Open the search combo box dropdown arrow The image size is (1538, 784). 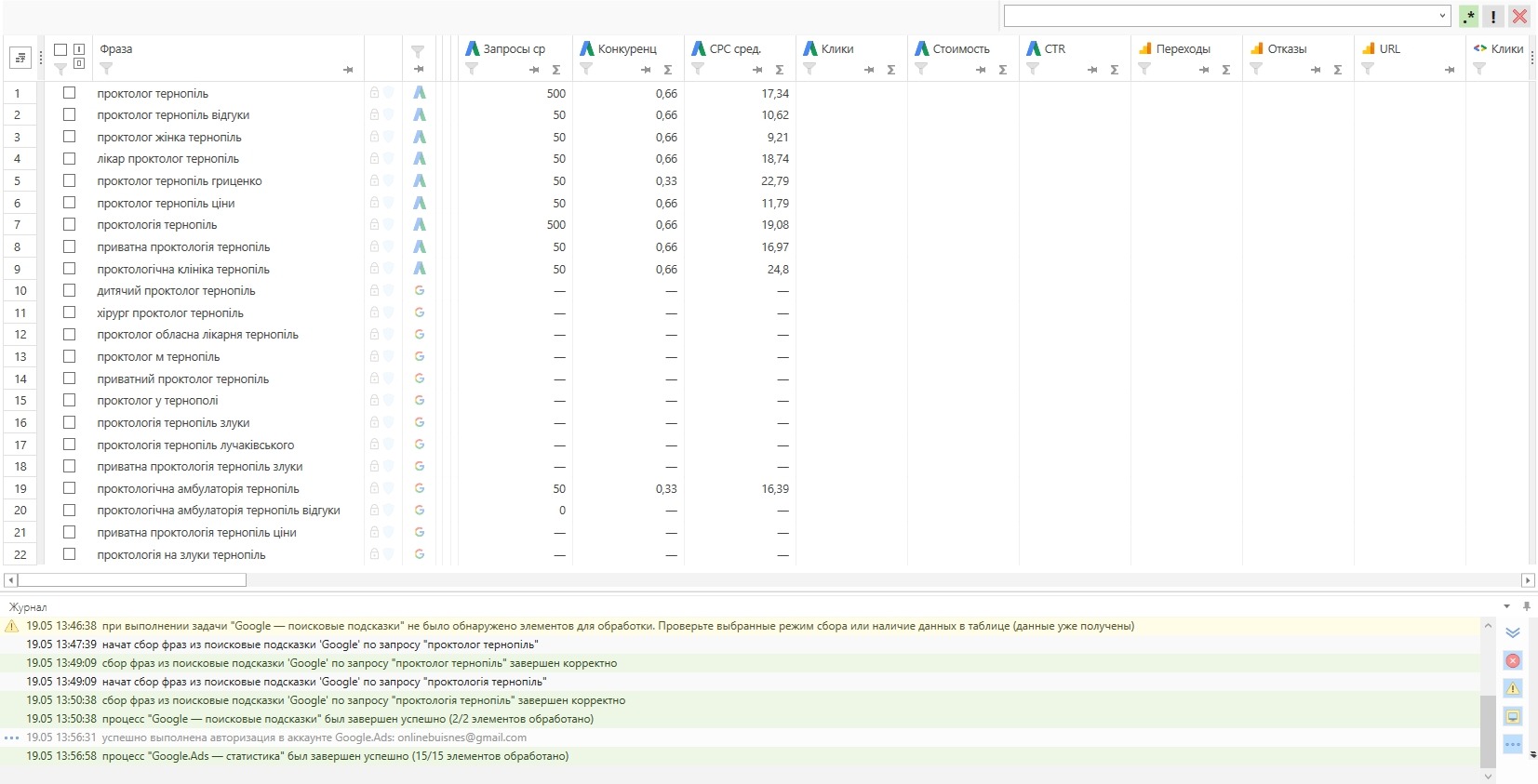coord(1443,16)
